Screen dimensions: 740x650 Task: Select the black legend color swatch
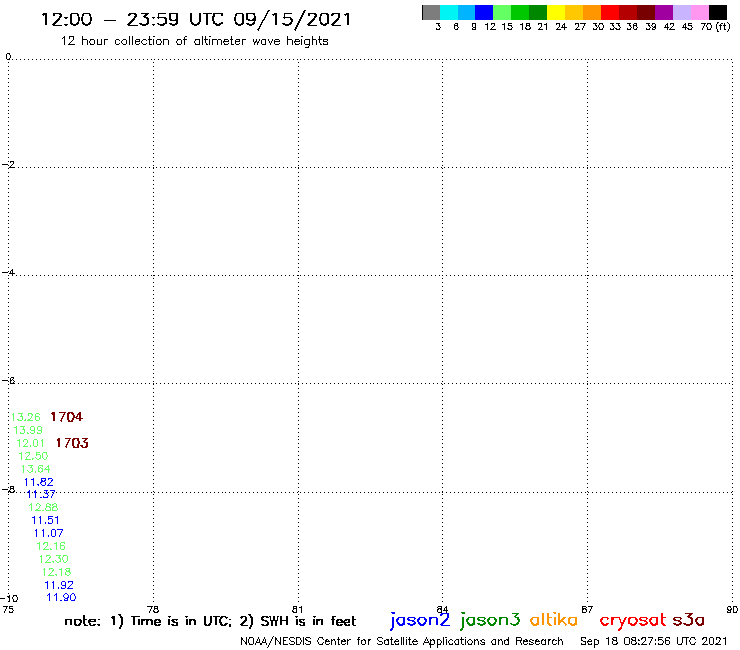point(717,12)
